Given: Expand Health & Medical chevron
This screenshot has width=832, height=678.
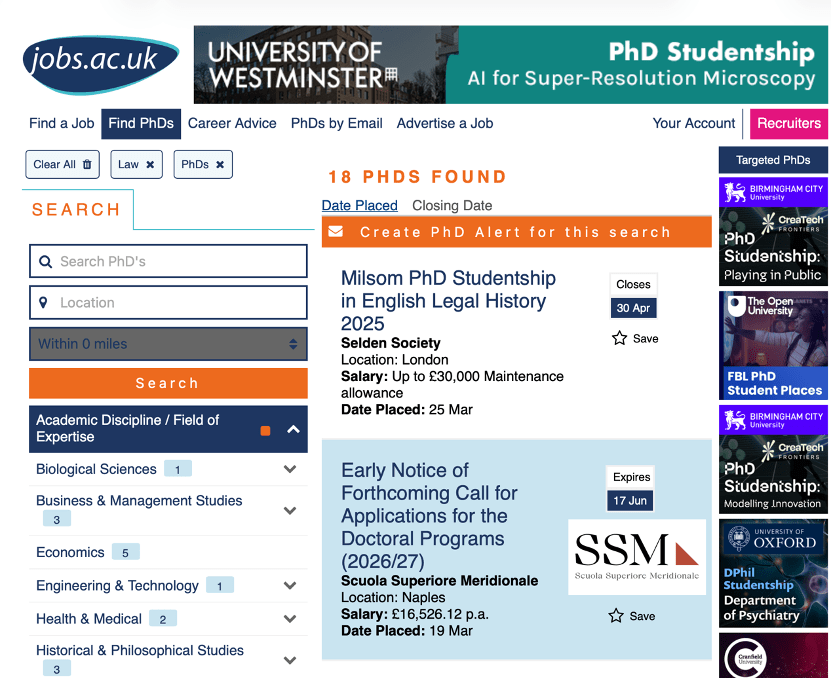Looking at the screenshot, I should coord(290,619).
